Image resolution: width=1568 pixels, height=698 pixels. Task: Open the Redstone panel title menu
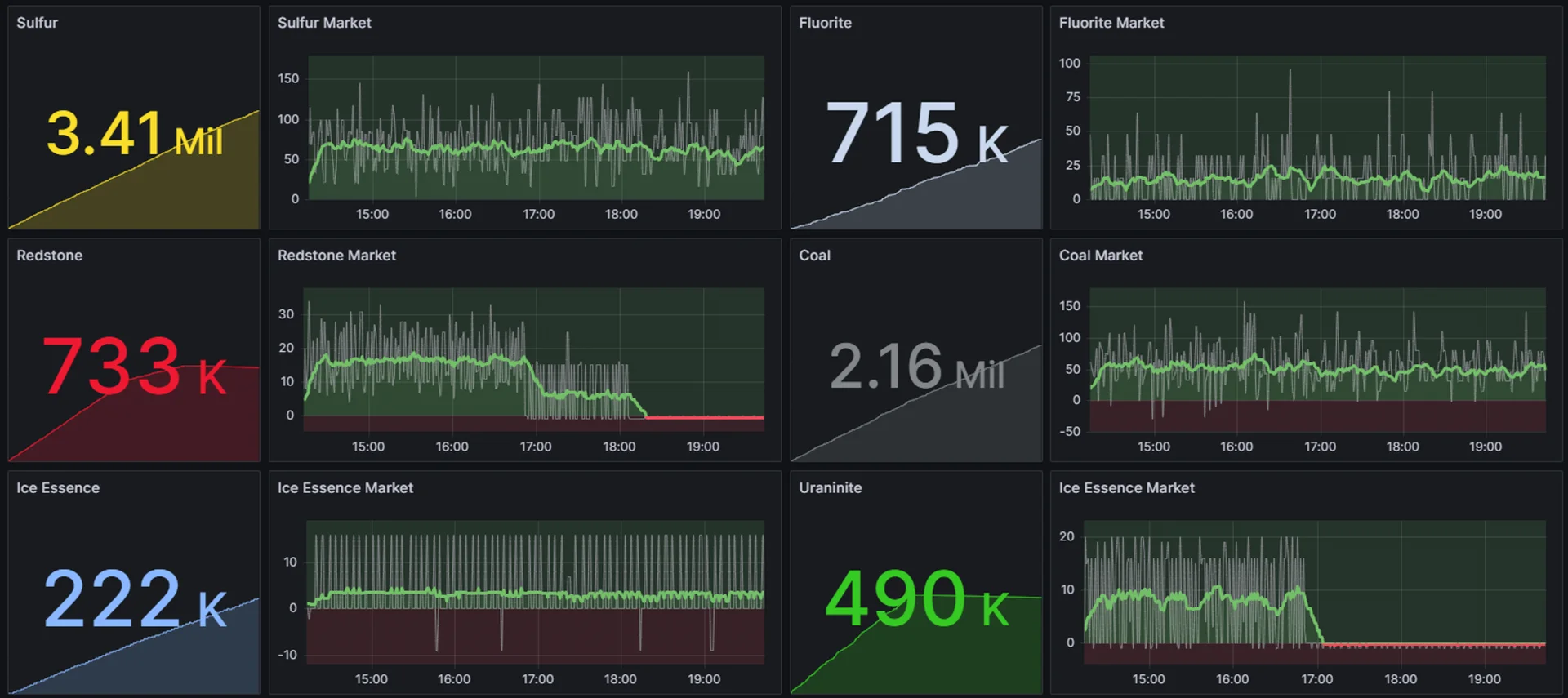(x=49, y=256)
